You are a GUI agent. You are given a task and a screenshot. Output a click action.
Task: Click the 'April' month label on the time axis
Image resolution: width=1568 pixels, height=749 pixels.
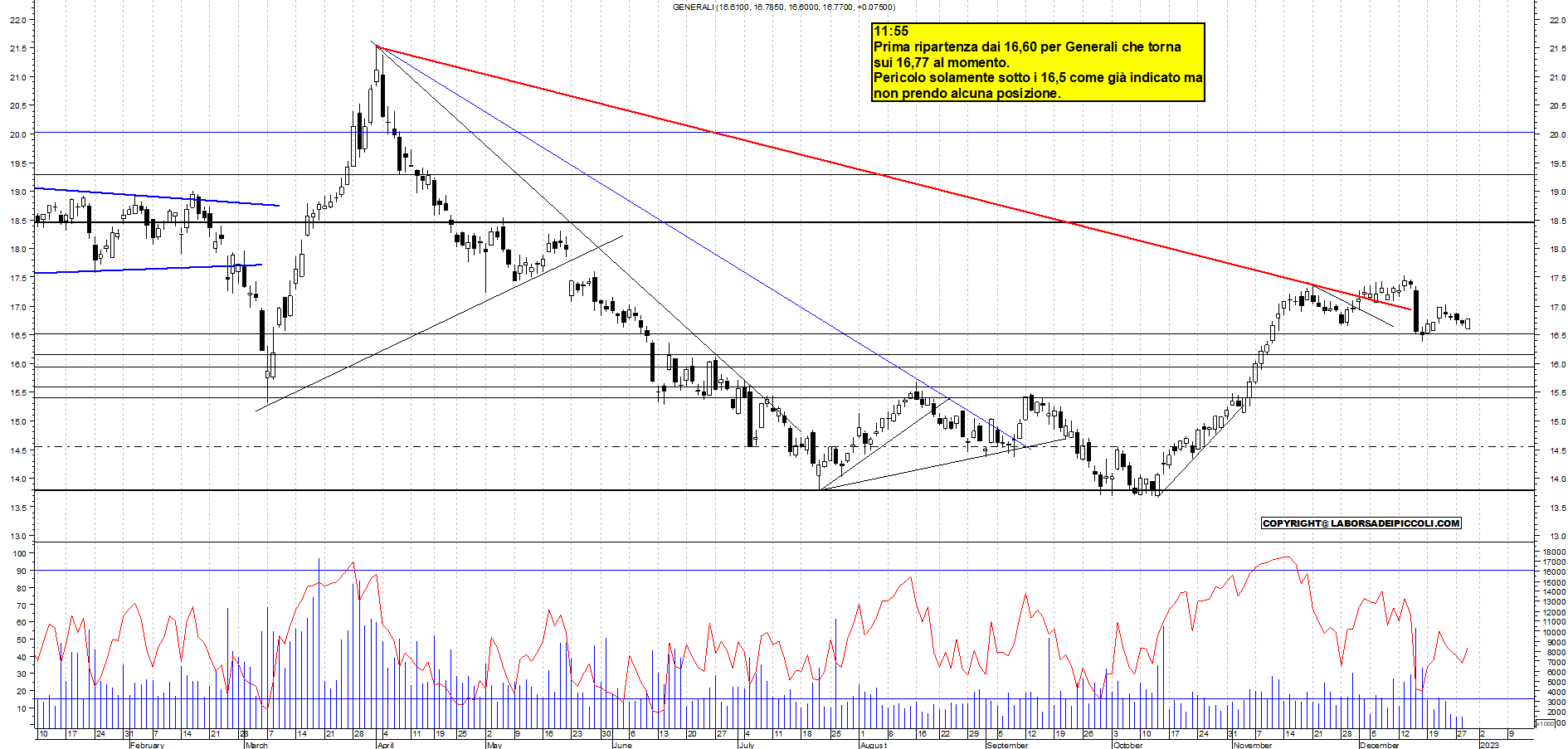click(x=385, y=745)
